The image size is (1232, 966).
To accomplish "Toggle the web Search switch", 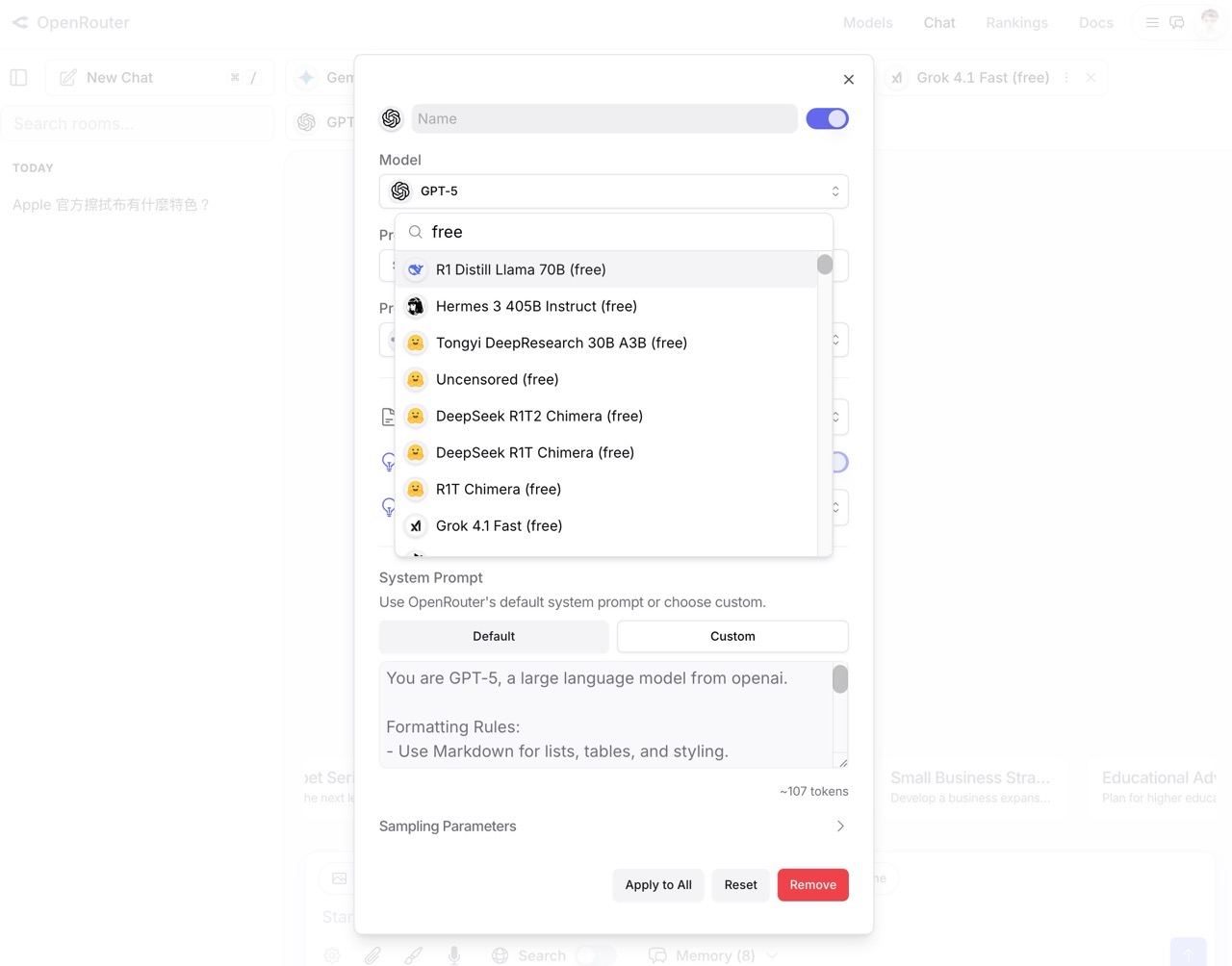I will pos(595,955).
